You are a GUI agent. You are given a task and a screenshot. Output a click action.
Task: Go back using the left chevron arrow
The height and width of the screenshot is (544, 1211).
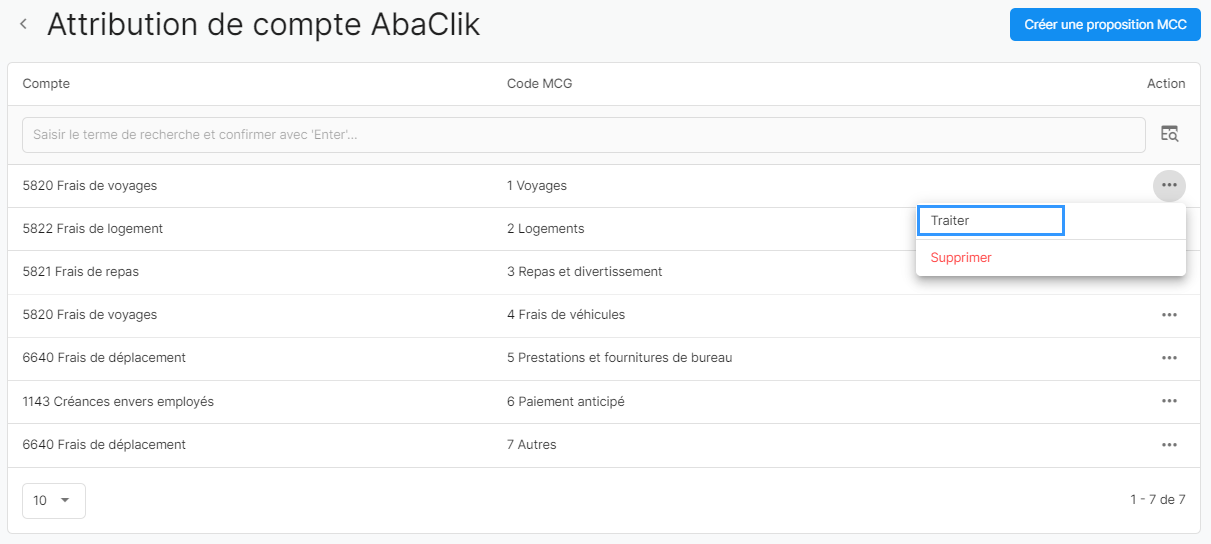pyautogui.click(x=23, y=24)
